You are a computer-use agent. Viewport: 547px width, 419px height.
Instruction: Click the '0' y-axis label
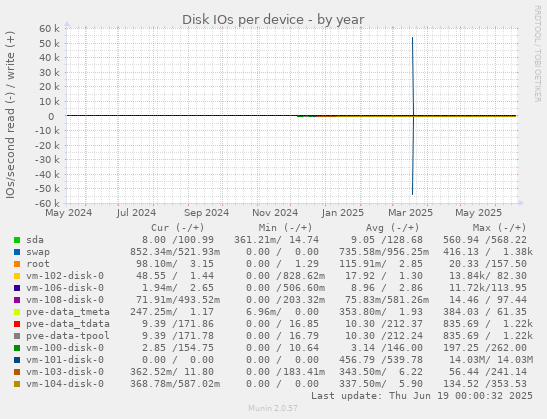pyautogui.click(x=51, y=116)
